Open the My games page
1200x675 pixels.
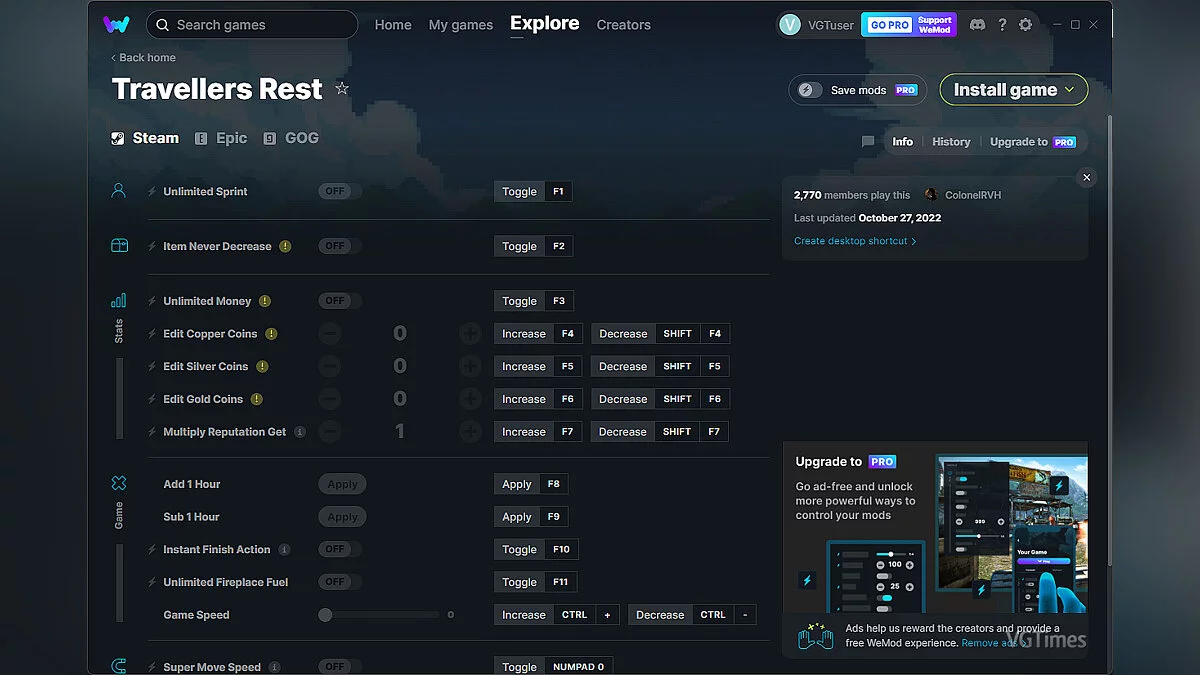460,25
